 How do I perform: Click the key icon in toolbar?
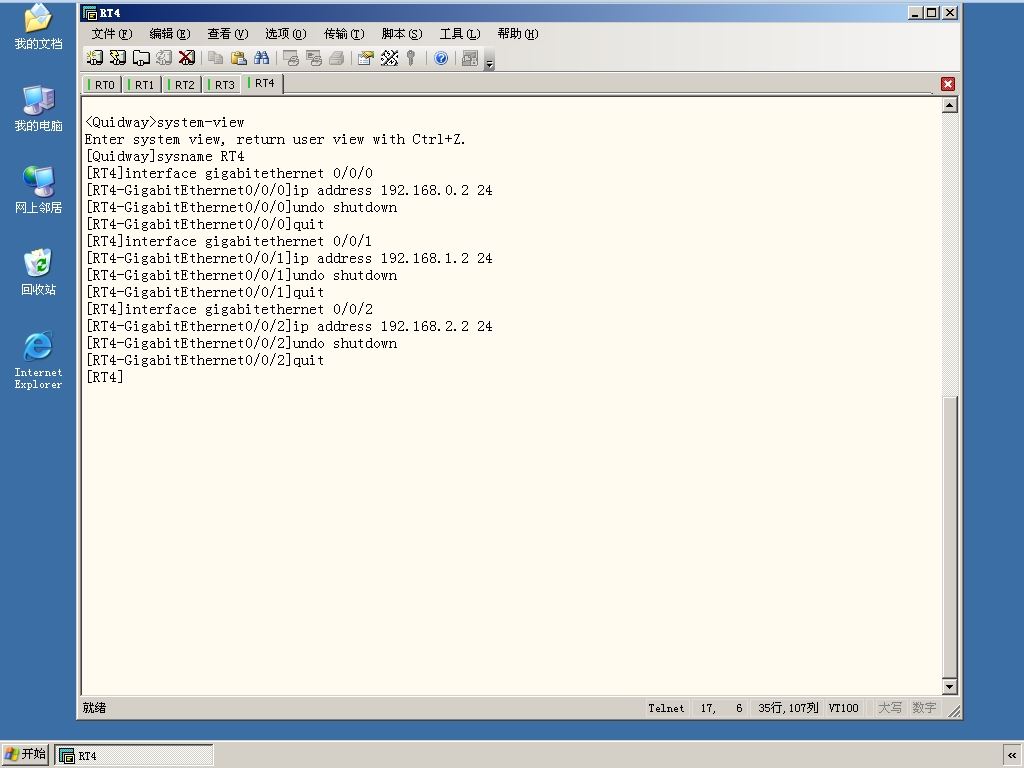pyautogui.click(x=411, y=58)
